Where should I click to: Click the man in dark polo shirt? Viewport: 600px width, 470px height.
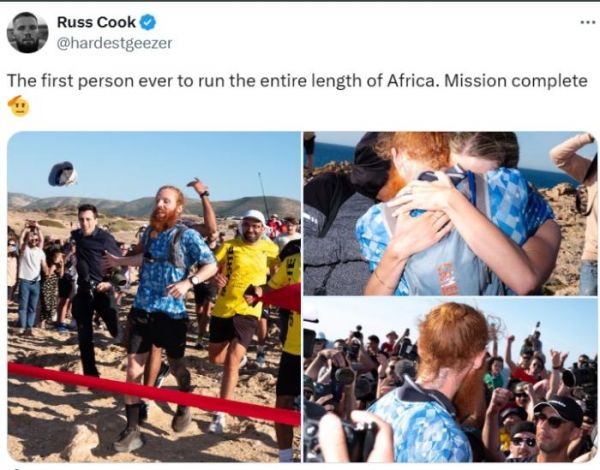(x=94, y=287)
